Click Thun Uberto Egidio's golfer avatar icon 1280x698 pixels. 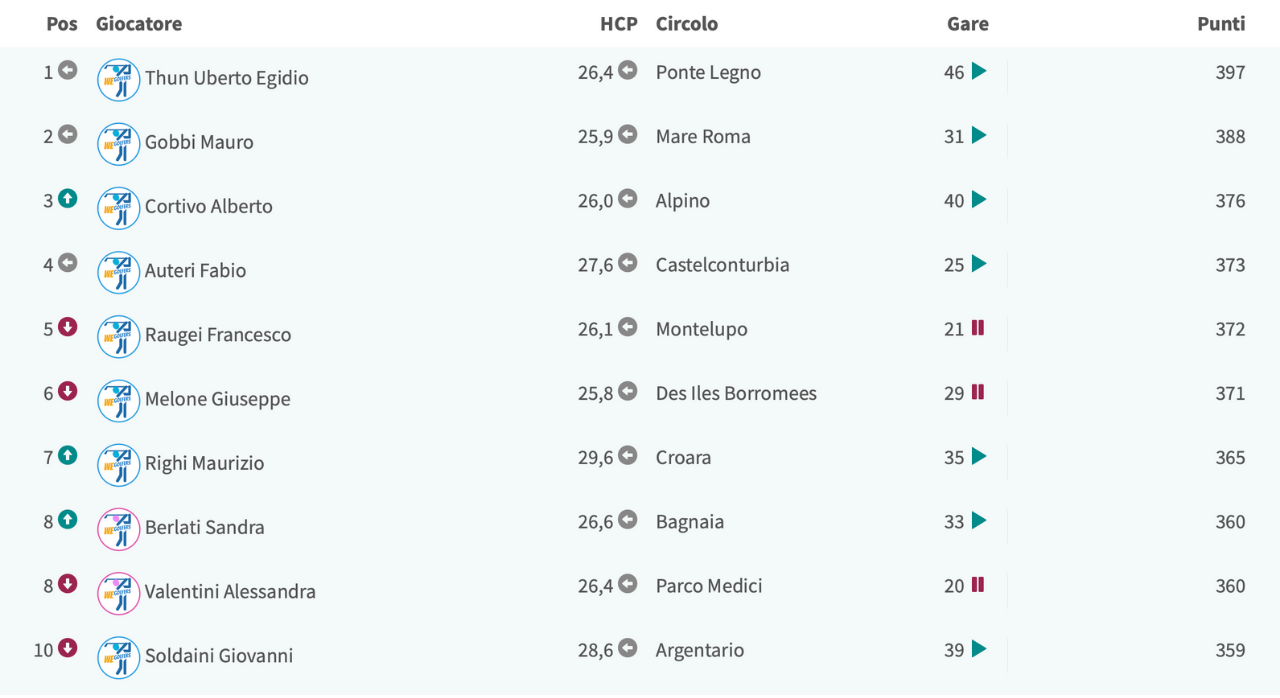point(118,79)
